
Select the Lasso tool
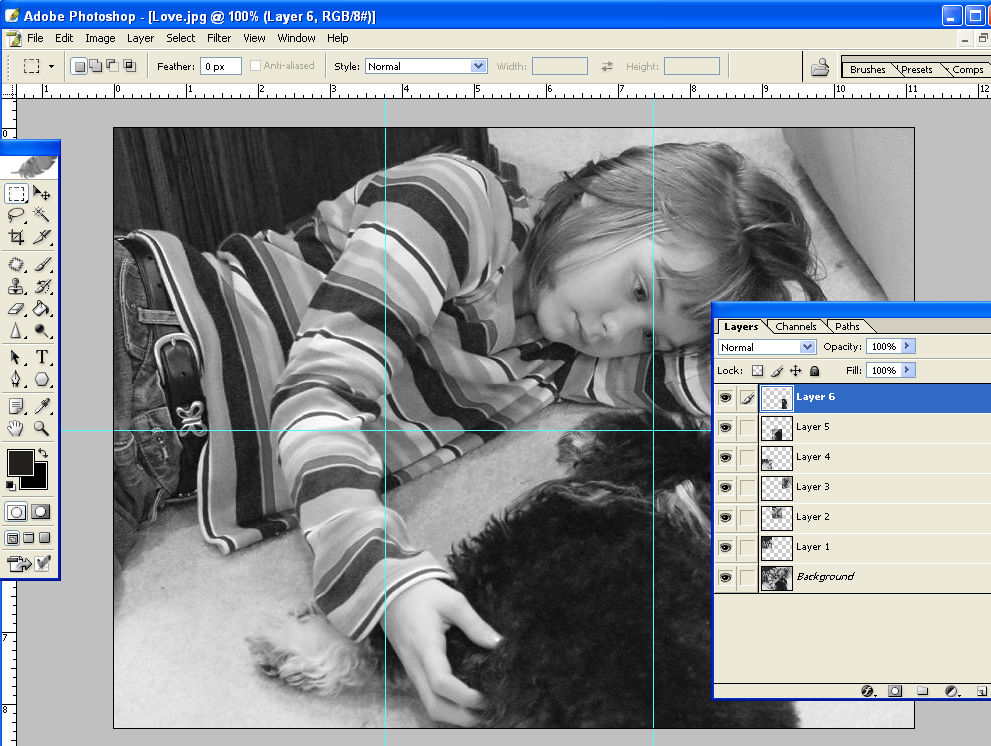pos(16,215)
